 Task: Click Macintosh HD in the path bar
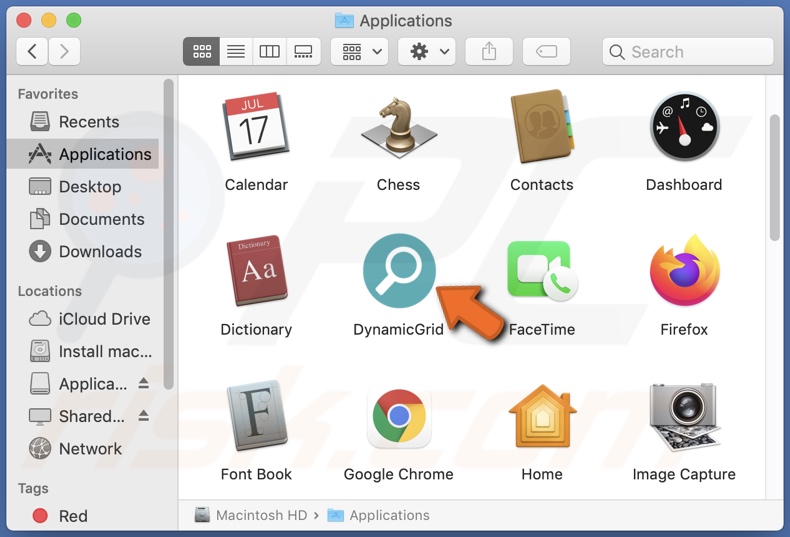(251, 515)
